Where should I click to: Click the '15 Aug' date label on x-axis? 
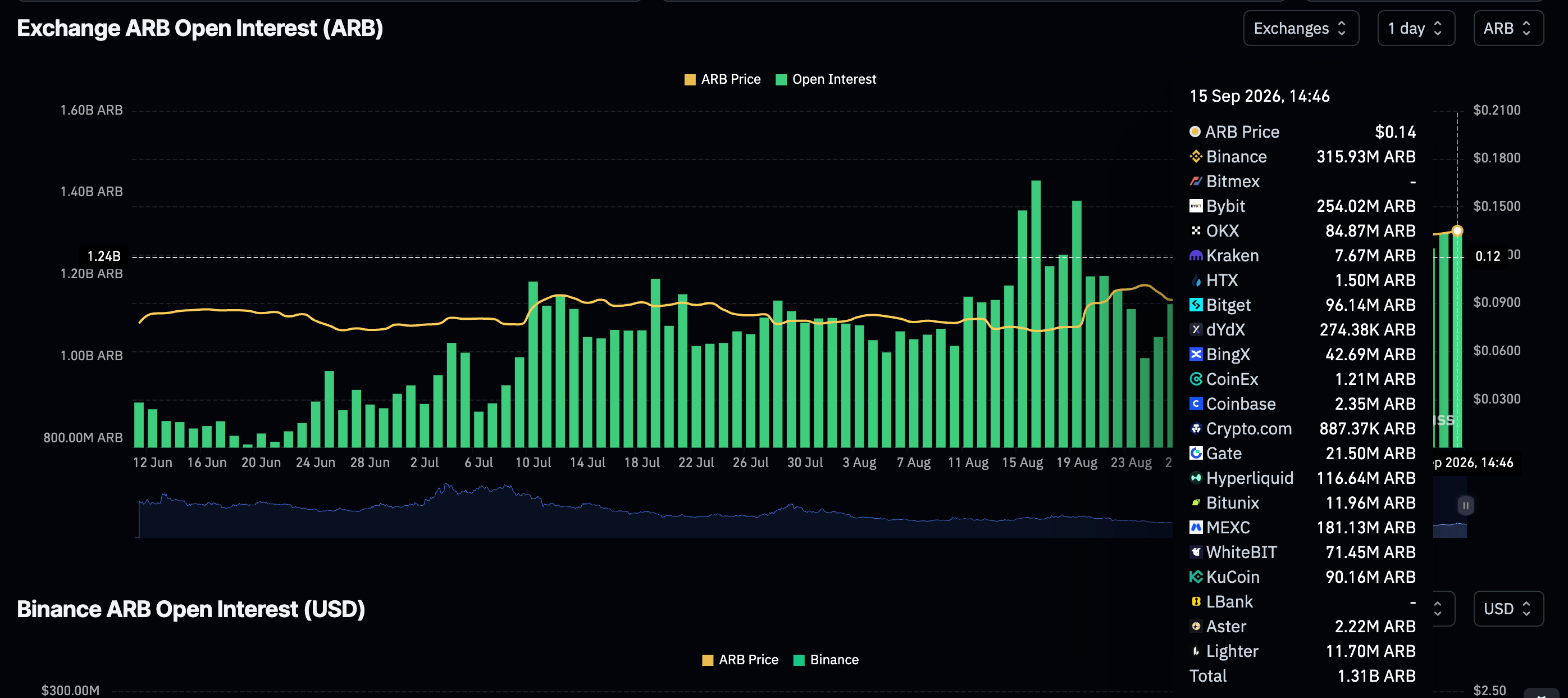coord(1022,463)
